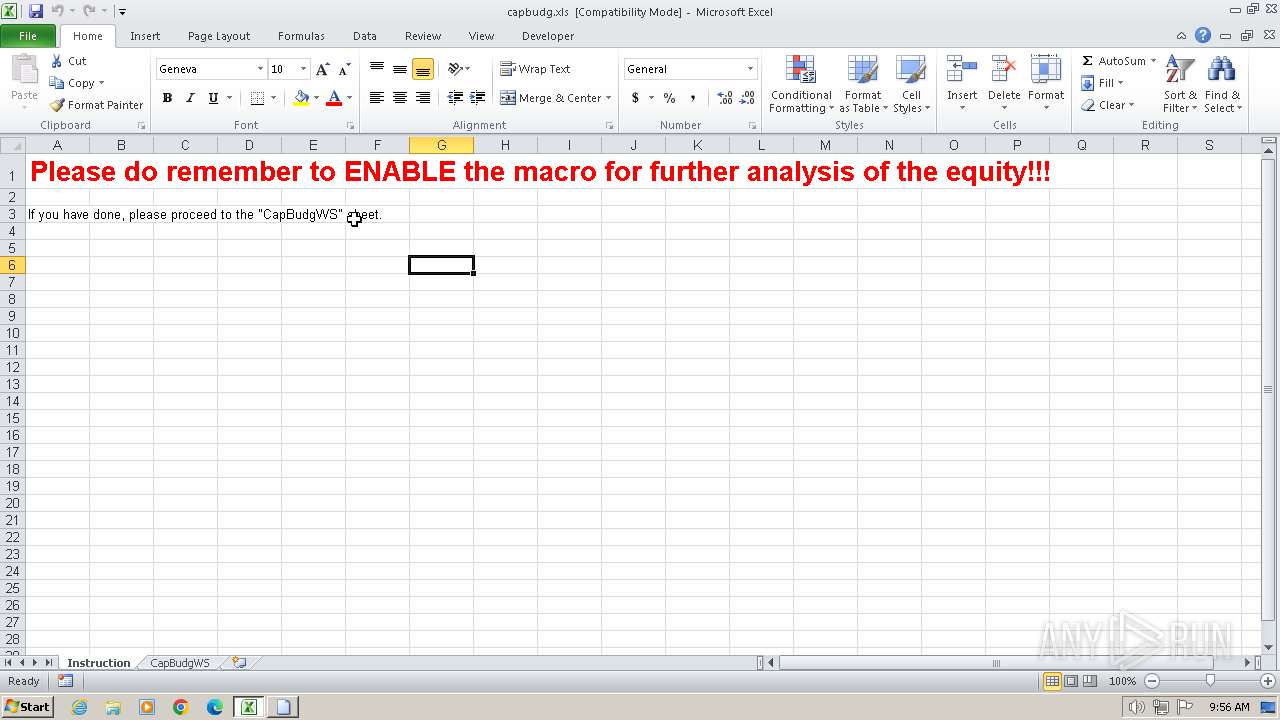Viewport: 1280px width, 720px height.
Task: Set bottom vertical alignment
Action: click(423, 69)
